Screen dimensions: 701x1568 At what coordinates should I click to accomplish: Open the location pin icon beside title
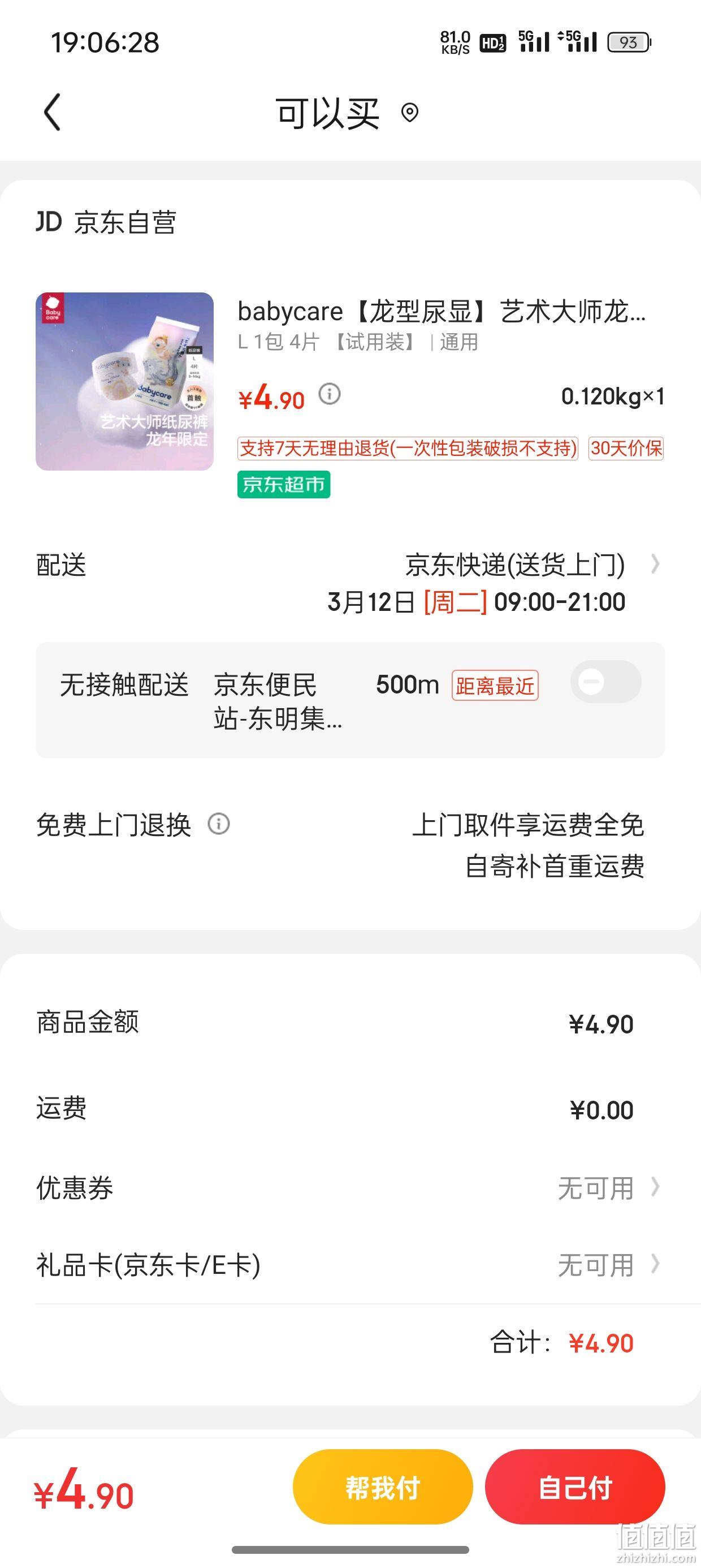click(410, 113)
